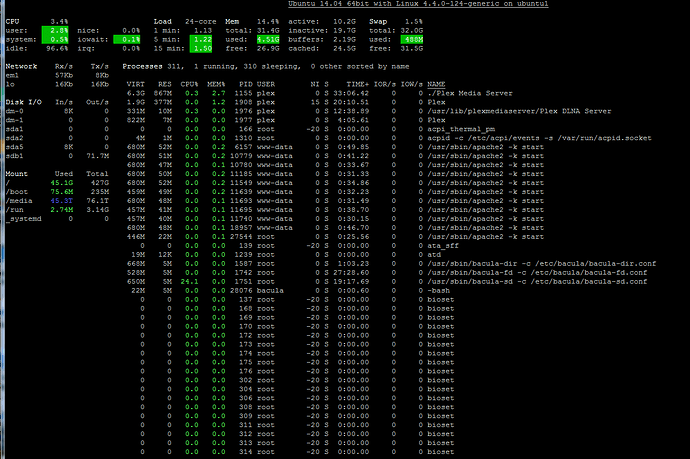Click PID 137 in the bioset row
The image size is (690, 459).
tap(246, 299)
